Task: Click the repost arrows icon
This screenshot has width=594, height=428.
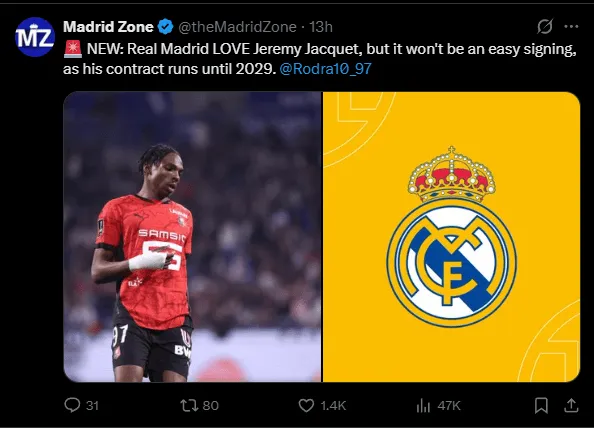Action: (x=189, y=405)
